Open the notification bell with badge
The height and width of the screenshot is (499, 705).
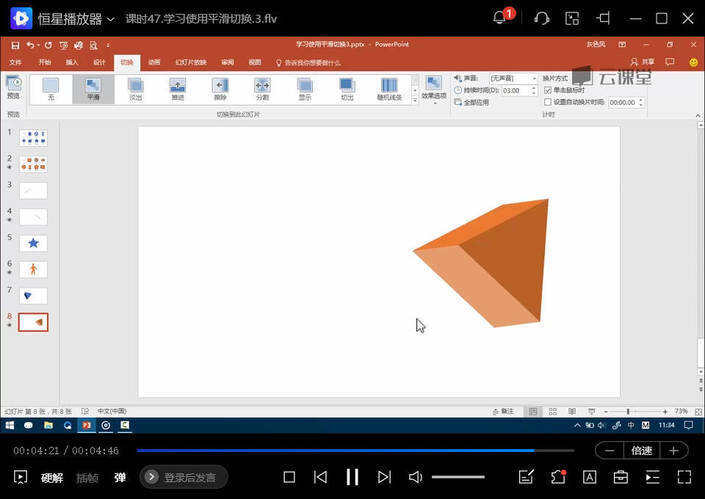point(501,18)
